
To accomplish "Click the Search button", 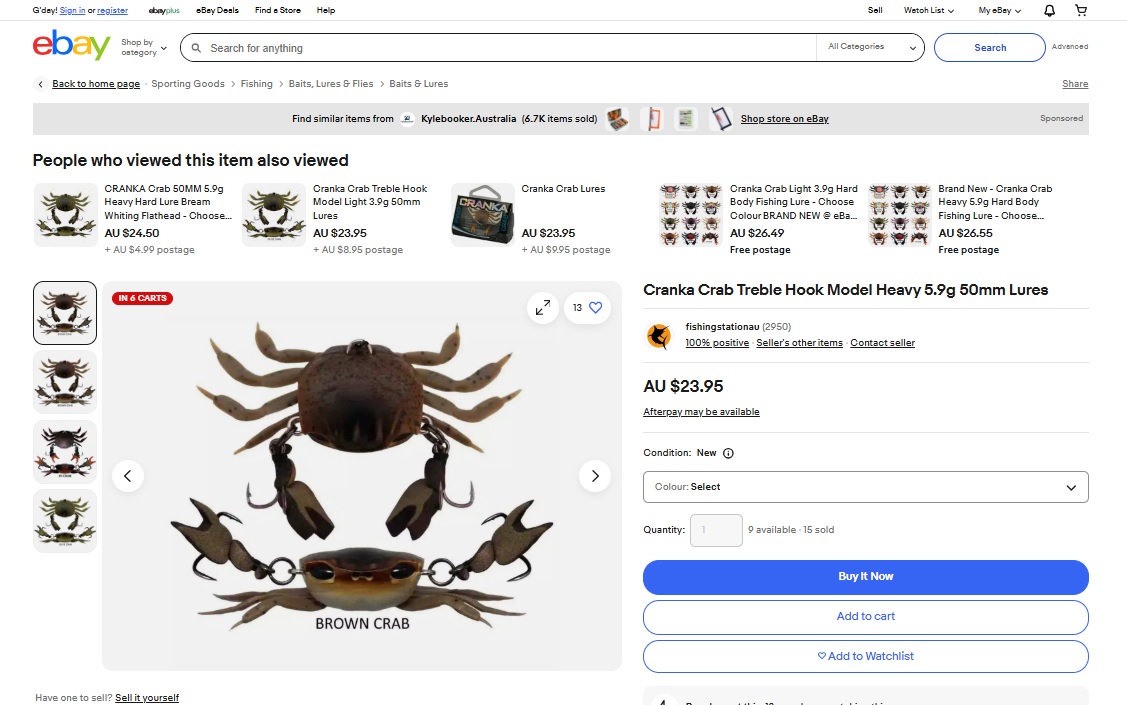I will [990, 47].
